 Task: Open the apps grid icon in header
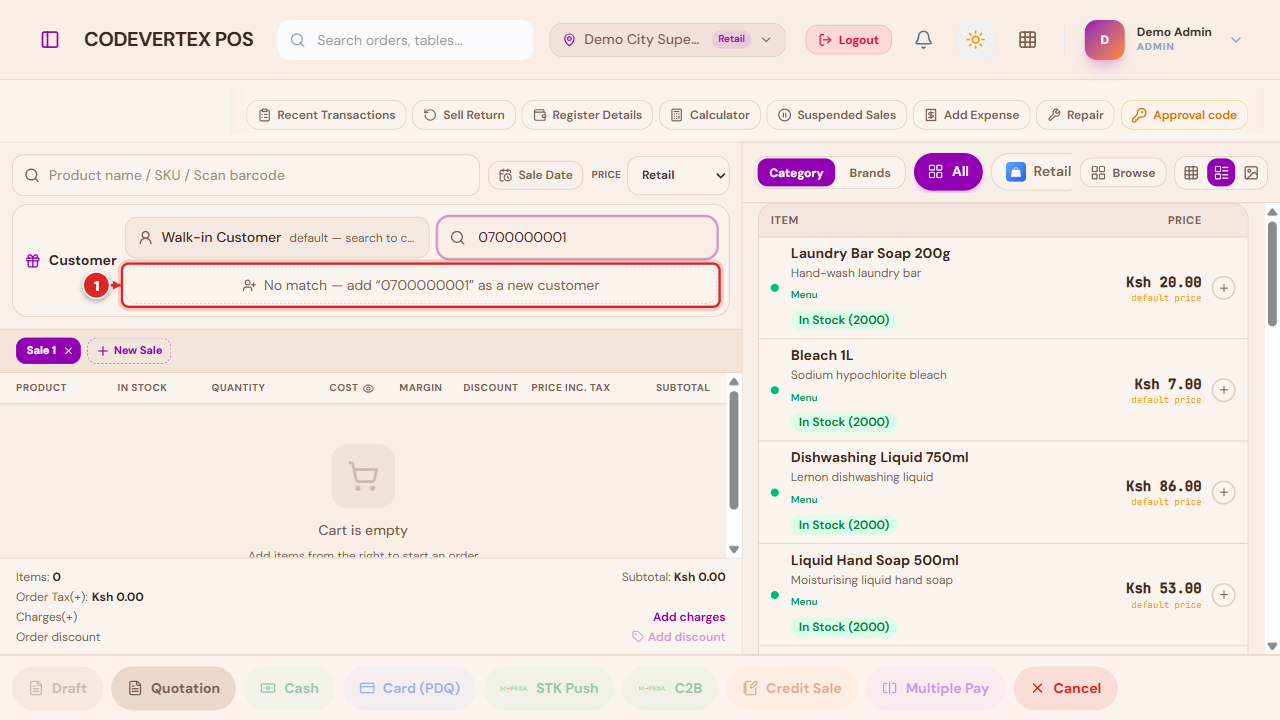click(x=1027, y=40)
